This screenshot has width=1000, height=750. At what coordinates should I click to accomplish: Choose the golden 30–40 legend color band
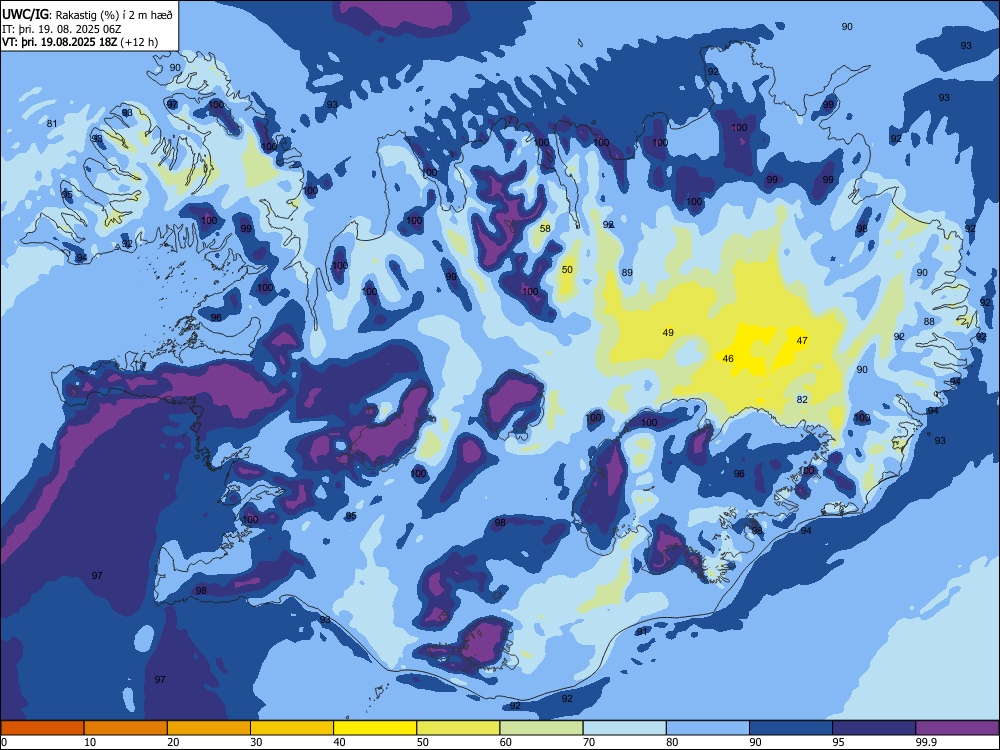pos(292,728)
